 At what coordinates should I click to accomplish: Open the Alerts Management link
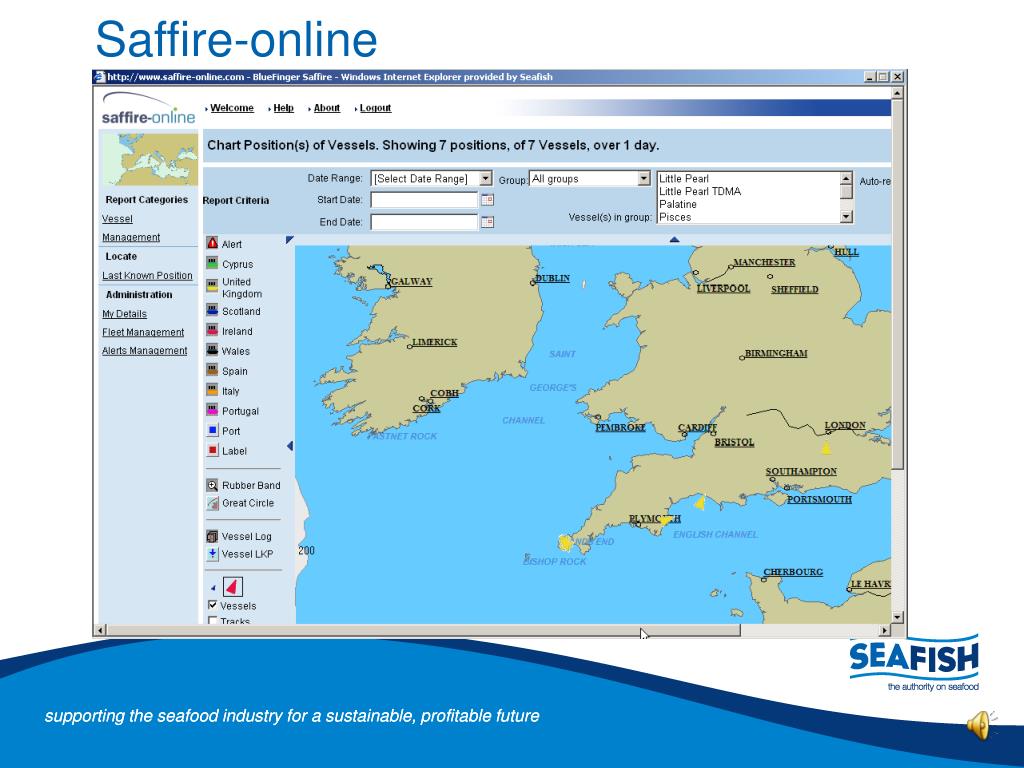(x=144, y=351)
